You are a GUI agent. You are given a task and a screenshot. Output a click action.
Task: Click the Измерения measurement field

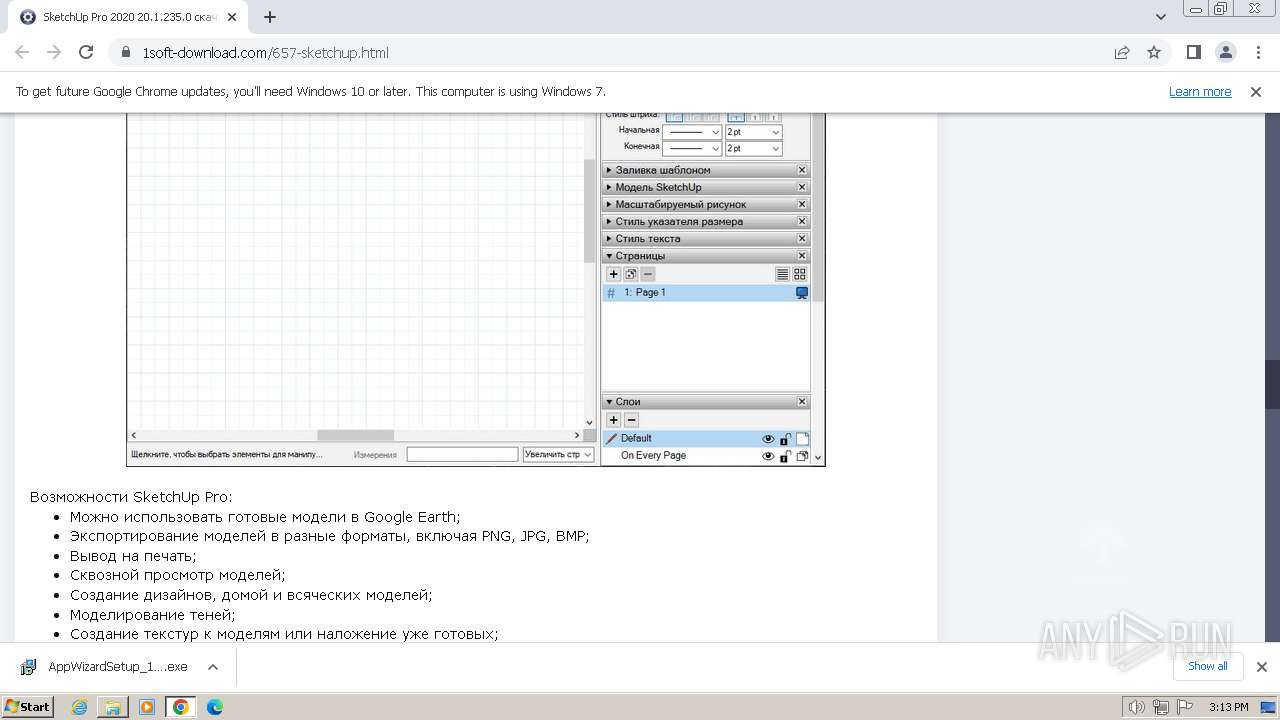[462, 454]
